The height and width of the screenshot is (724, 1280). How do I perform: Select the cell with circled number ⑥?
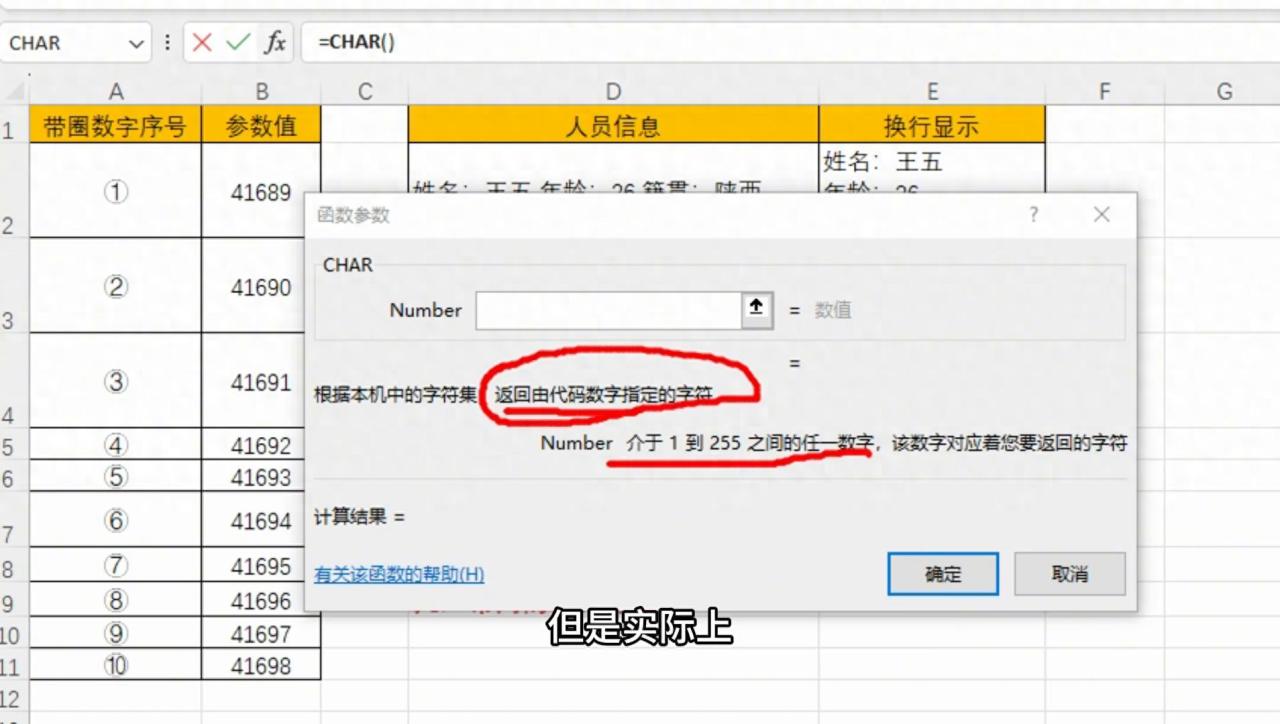[x=116, y=520]
